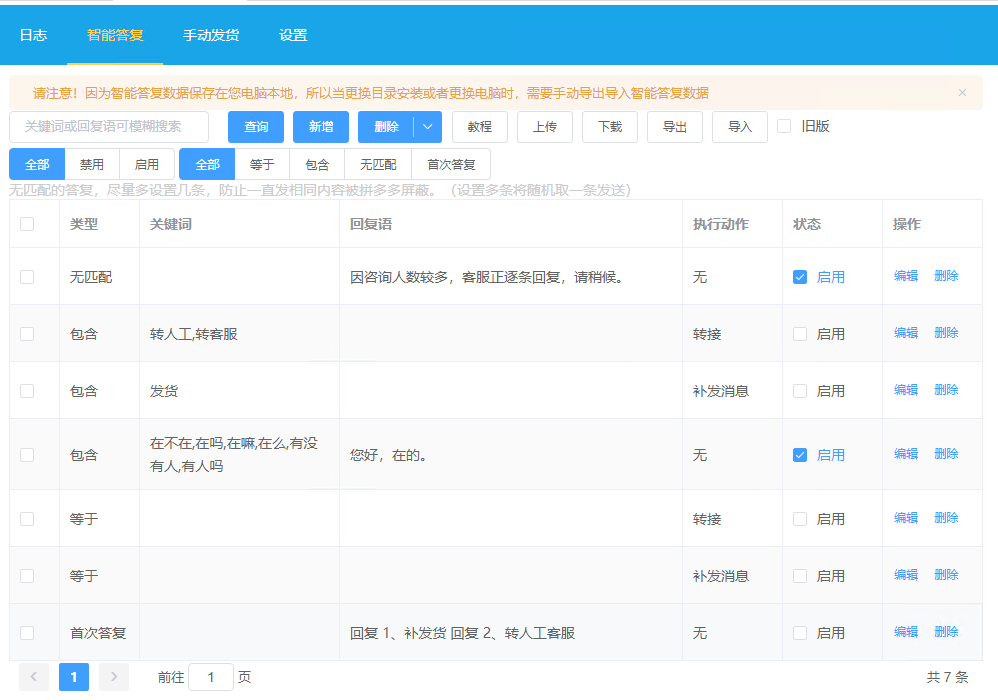Edit the 等于 转接 row
This screenshot has height=700, width=998.
[906, 517]
